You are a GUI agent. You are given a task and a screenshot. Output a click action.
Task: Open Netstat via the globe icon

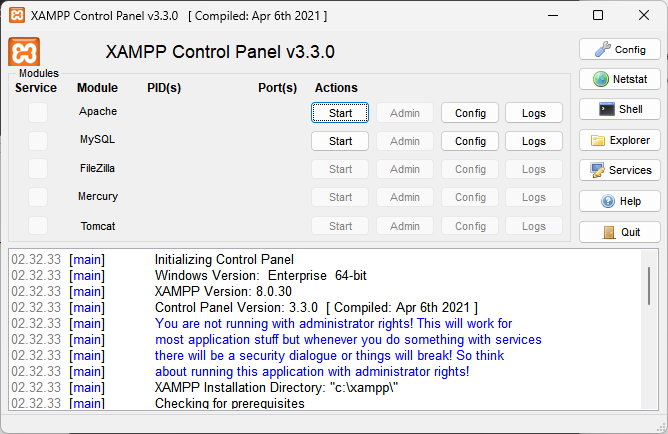click(620, 79)
